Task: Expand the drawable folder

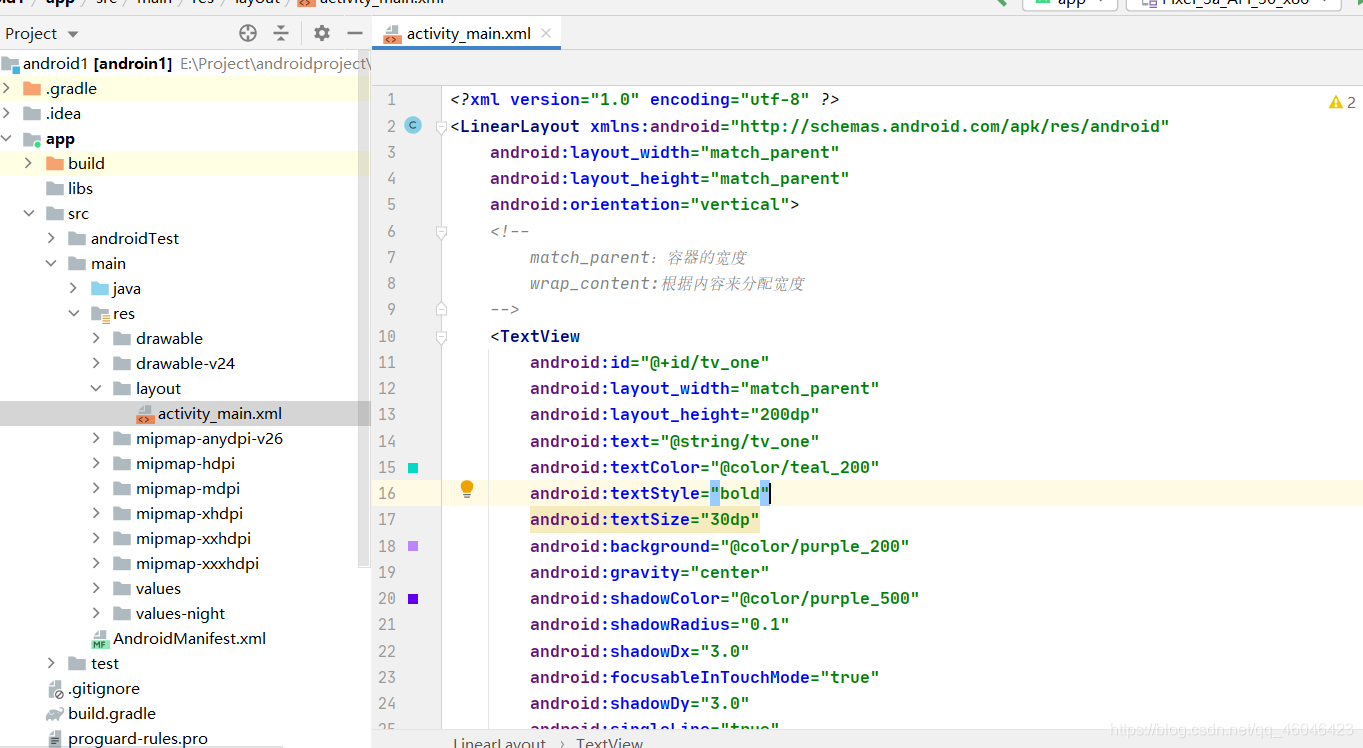Action: (x=97, y=338)
